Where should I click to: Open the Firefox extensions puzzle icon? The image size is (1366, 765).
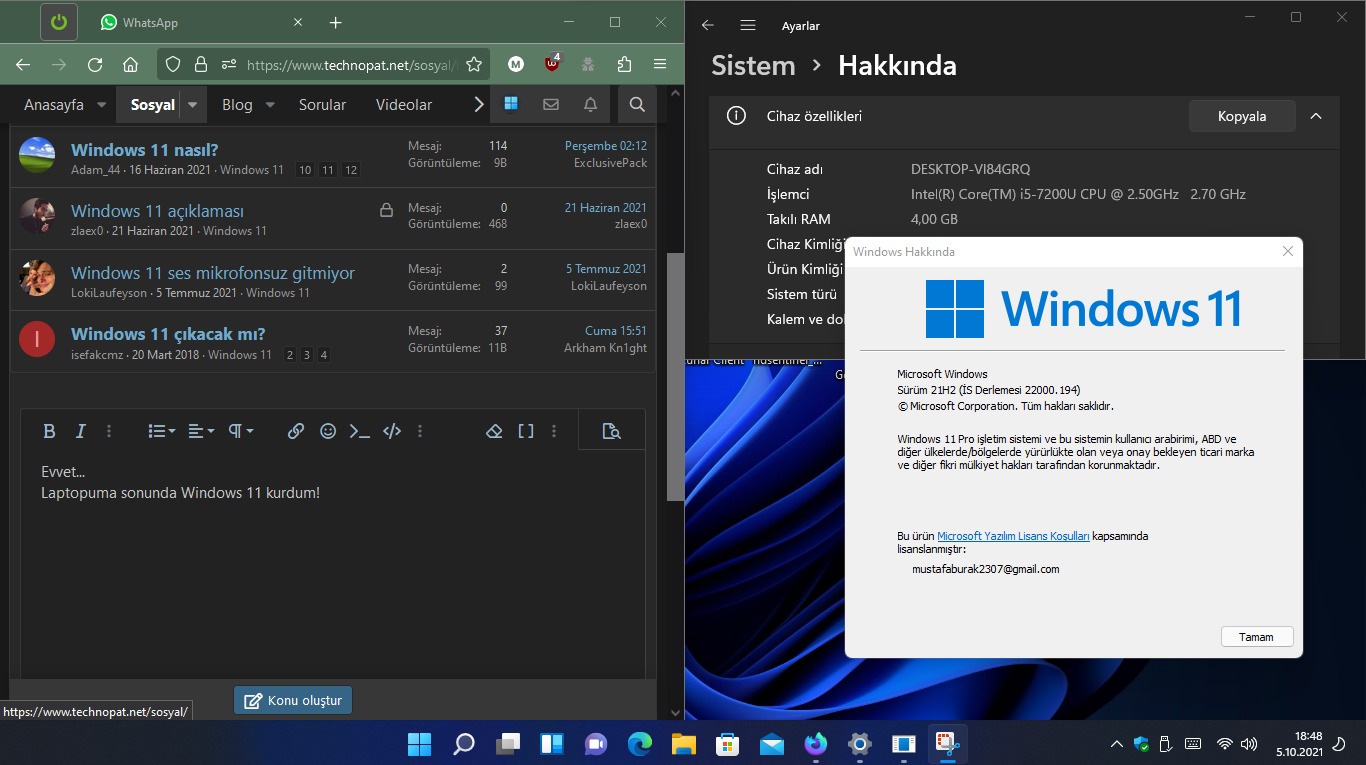625,64
